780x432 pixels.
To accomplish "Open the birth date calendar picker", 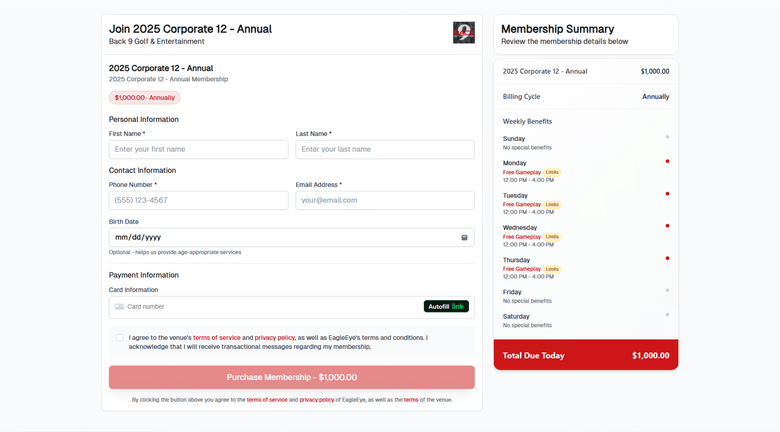I will pos(464,238).
